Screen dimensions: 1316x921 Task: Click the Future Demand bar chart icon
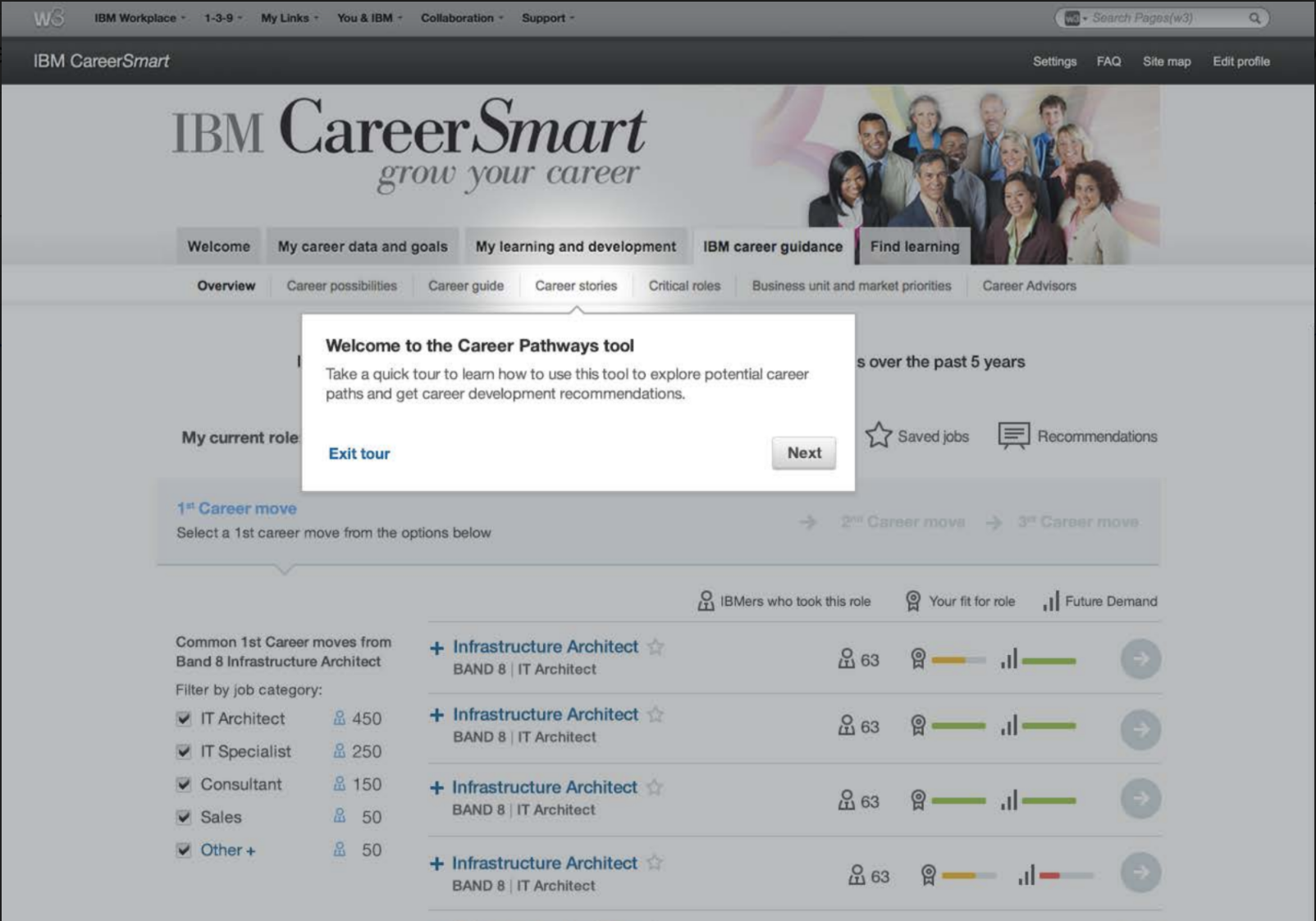(1051, 601)
